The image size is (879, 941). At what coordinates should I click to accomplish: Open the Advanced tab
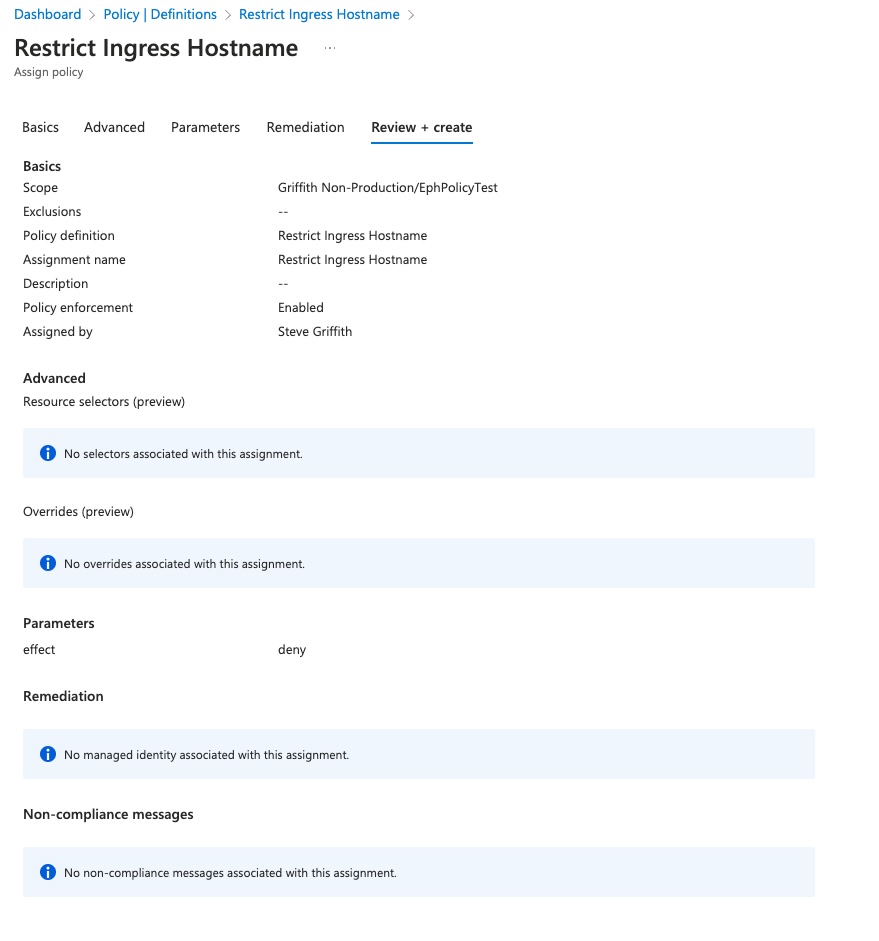pos(114,127)
